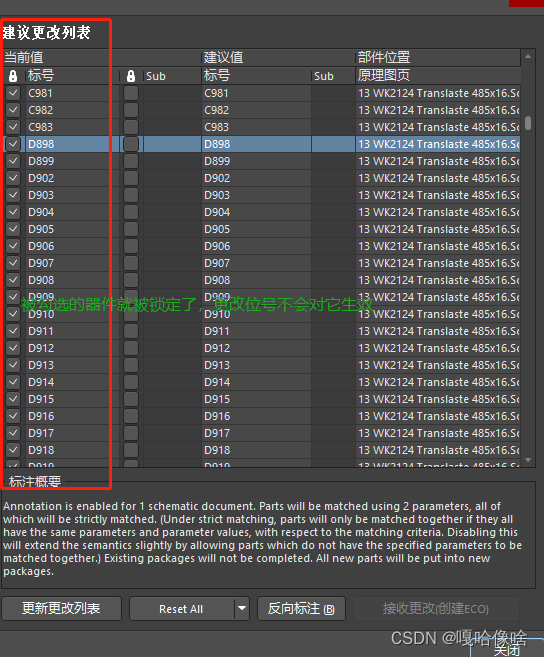Viewport: 544px width, 657px height.
Task: Click schematic page cell in D902 row
Action: (x=438, y=178)
